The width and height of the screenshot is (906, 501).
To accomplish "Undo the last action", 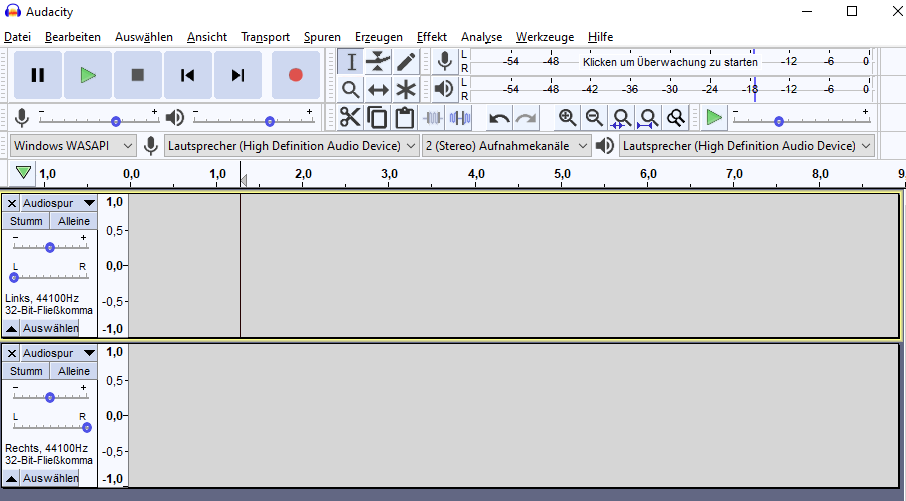I will click(x=499, y=118).
